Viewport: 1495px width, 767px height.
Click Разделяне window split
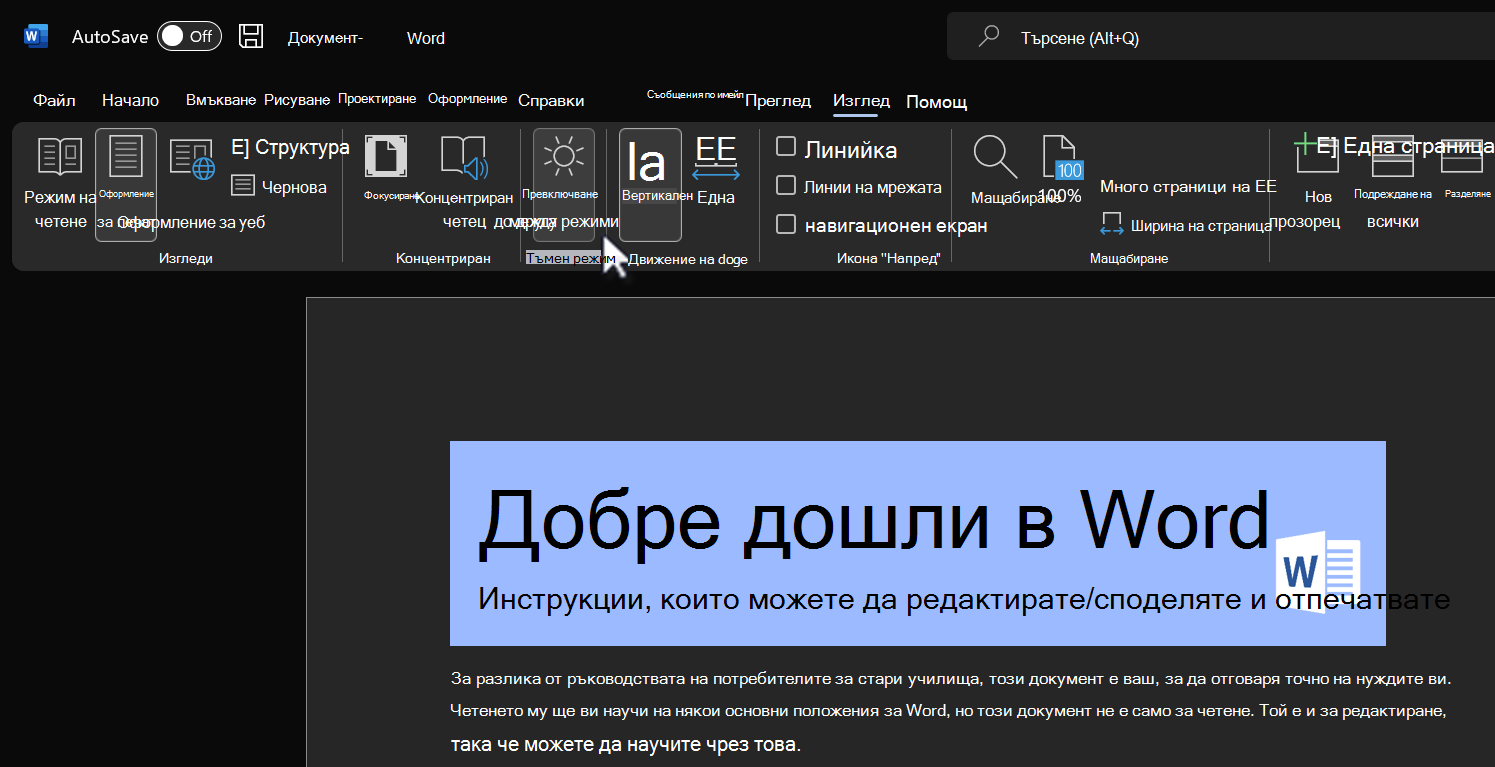tap(1466, 170)
